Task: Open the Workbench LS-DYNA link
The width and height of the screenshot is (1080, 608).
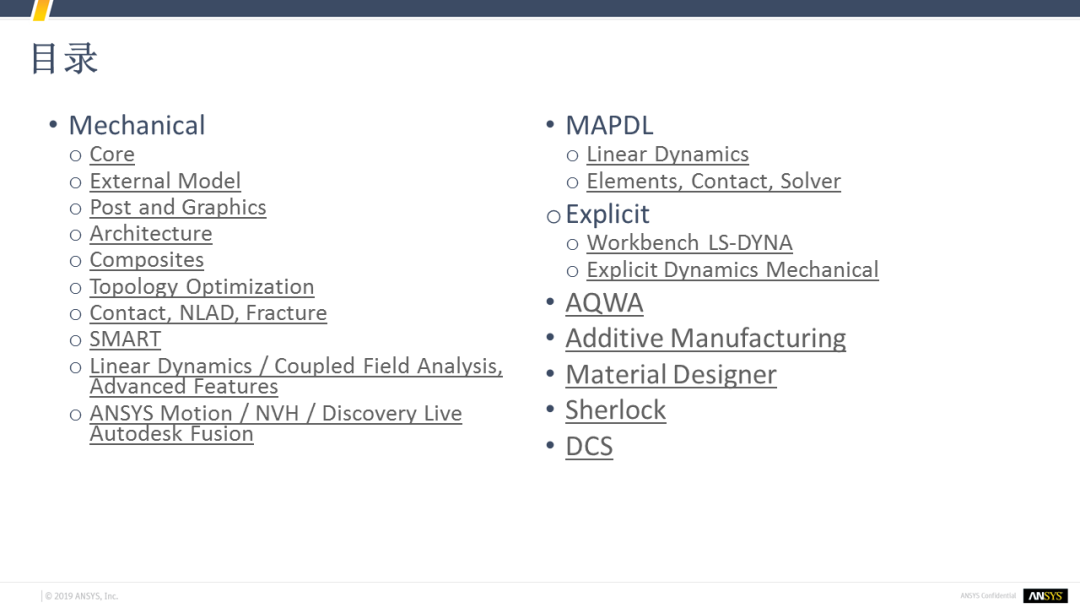Action: pos(689,243)
